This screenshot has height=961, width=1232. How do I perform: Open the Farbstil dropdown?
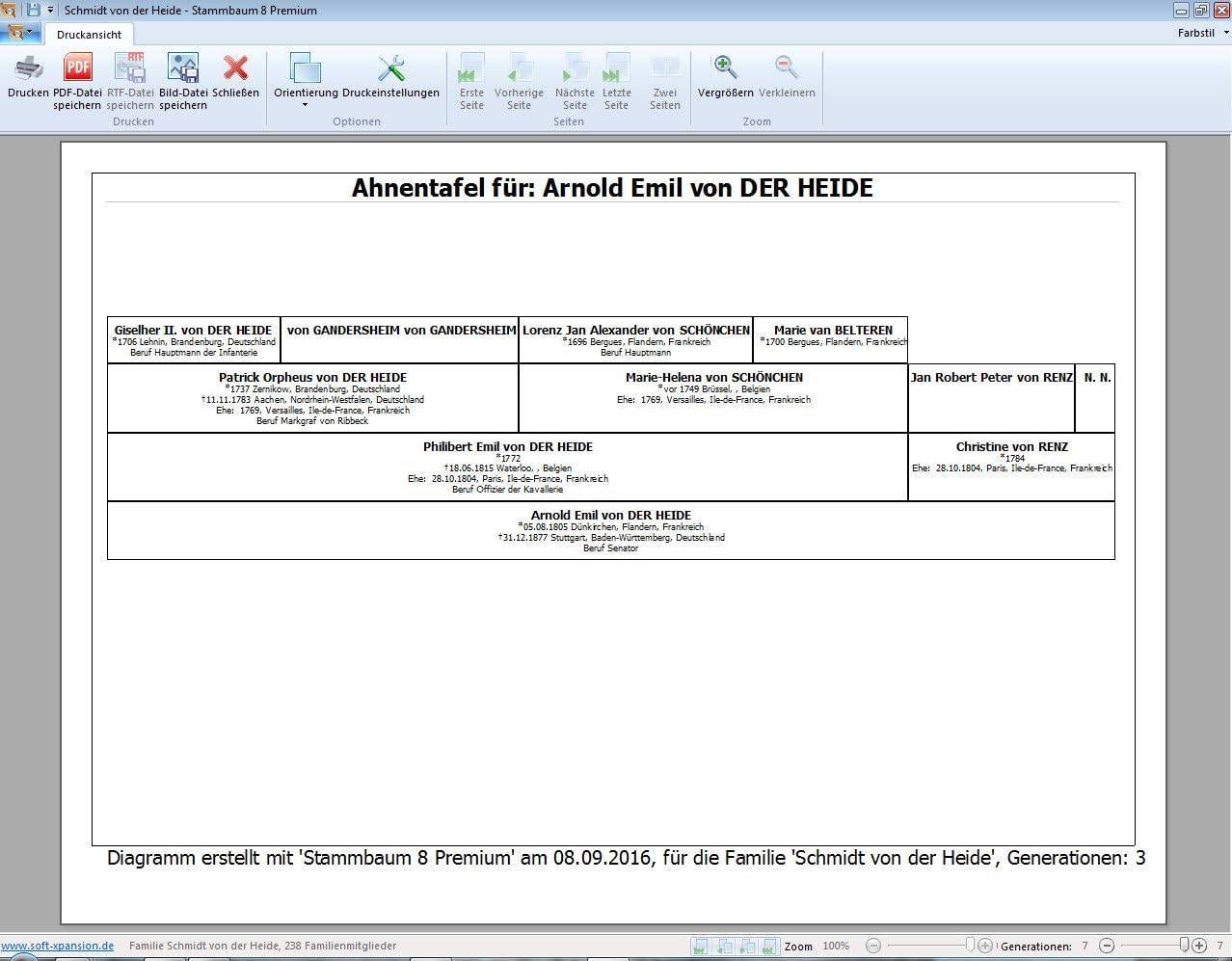coord(1202,33)
